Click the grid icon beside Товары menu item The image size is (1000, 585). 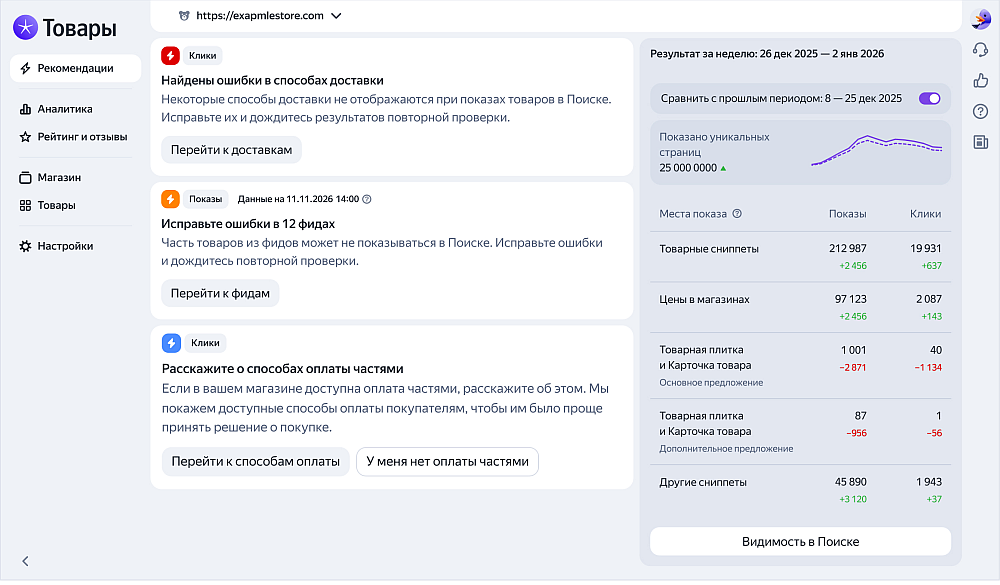[26, 205]
